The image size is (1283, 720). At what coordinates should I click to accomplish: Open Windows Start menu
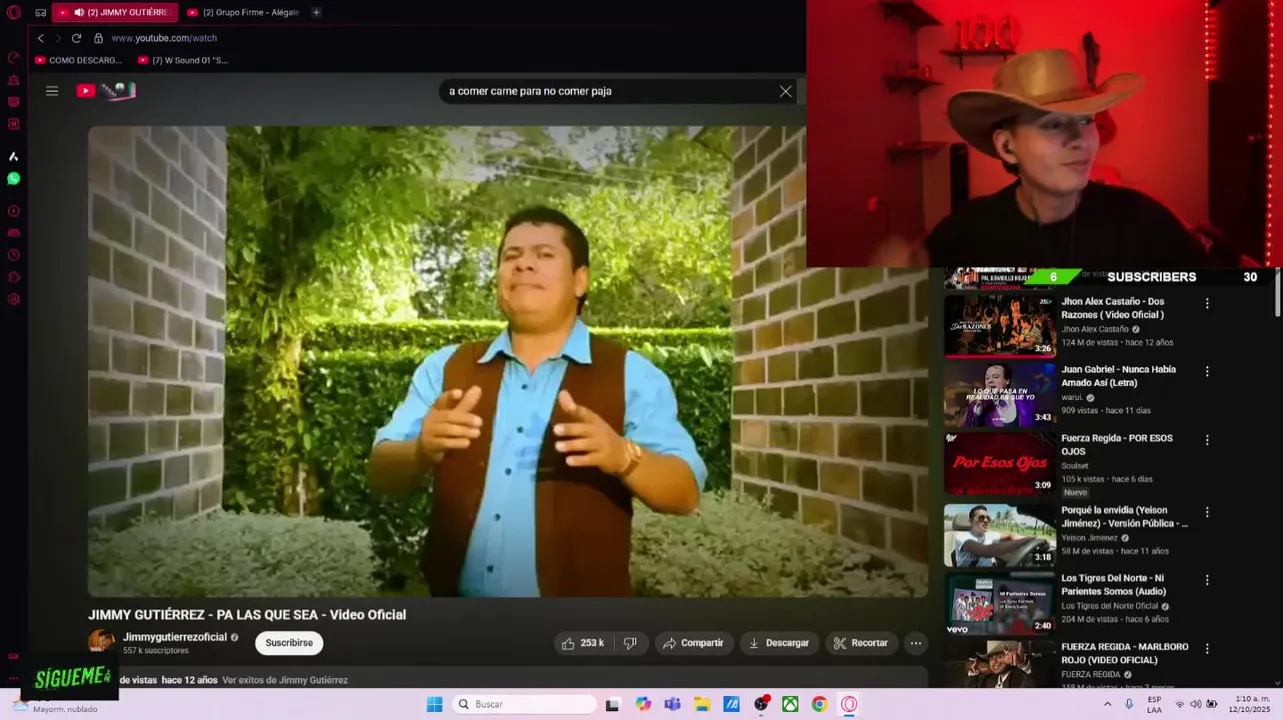click(x=434, y=704)
